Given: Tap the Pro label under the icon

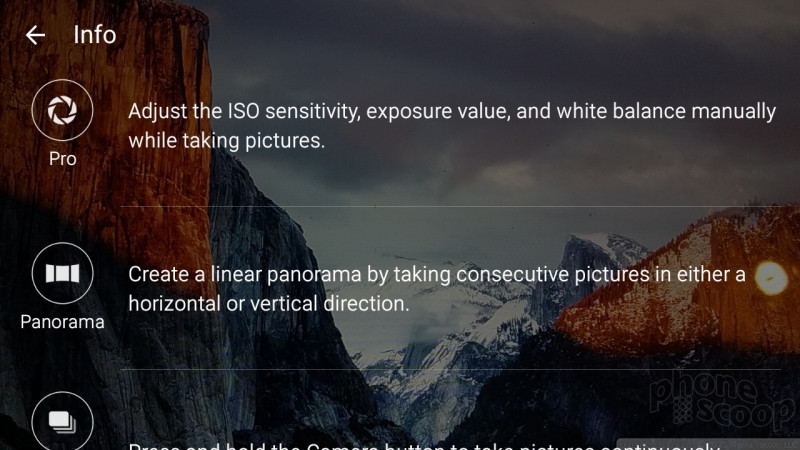Looking at the screenshot, I should pyautogui.click(x=63, y=159).
